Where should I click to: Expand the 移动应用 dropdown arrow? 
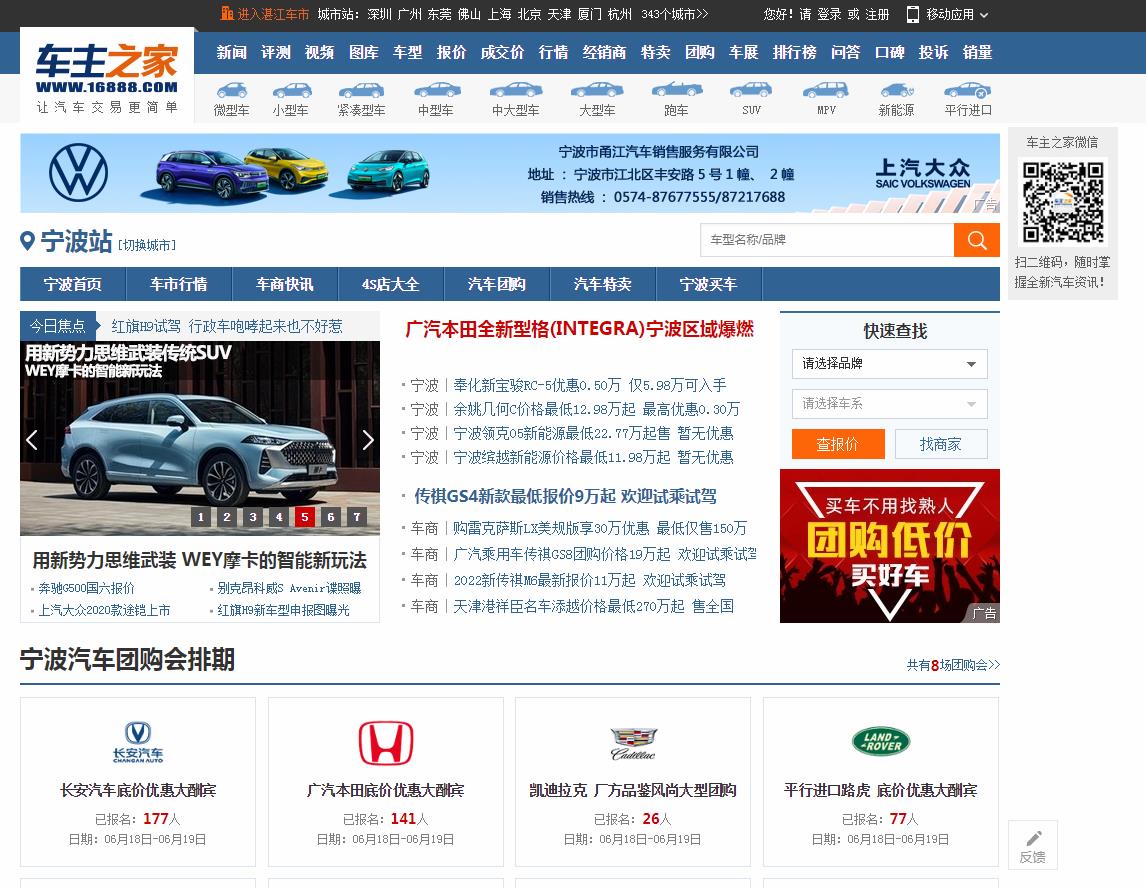984,15
